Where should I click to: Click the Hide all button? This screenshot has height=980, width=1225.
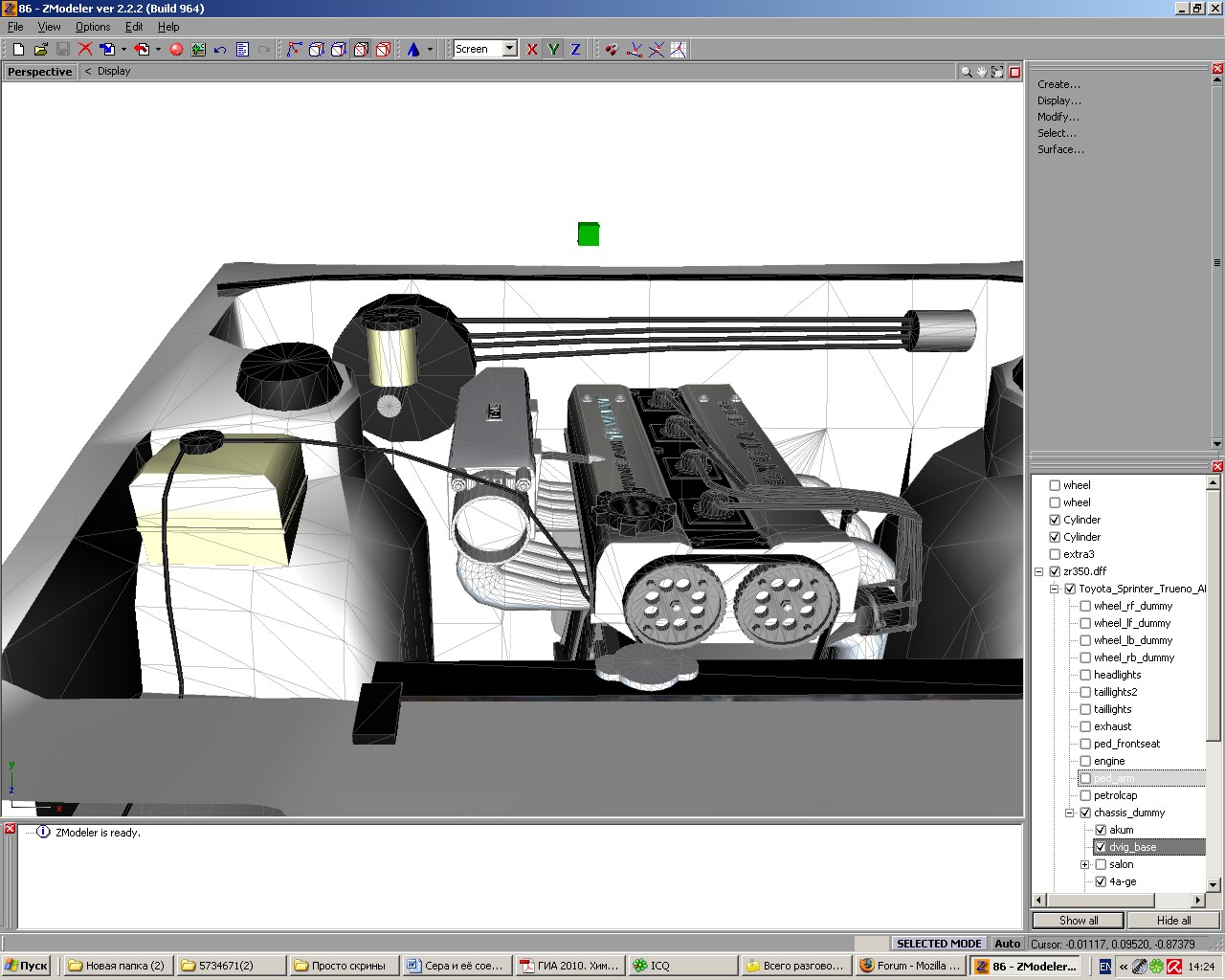point(1173,921)
